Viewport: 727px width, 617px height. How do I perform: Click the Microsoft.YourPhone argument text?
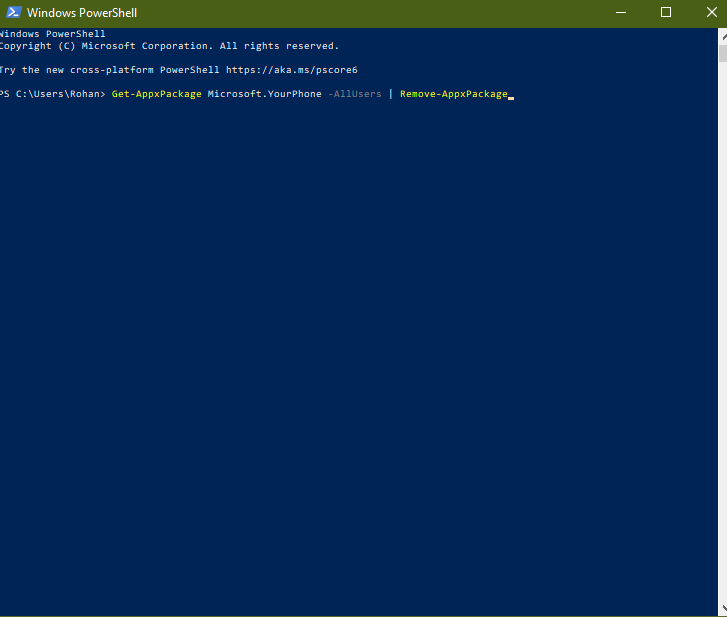[264, 94]
